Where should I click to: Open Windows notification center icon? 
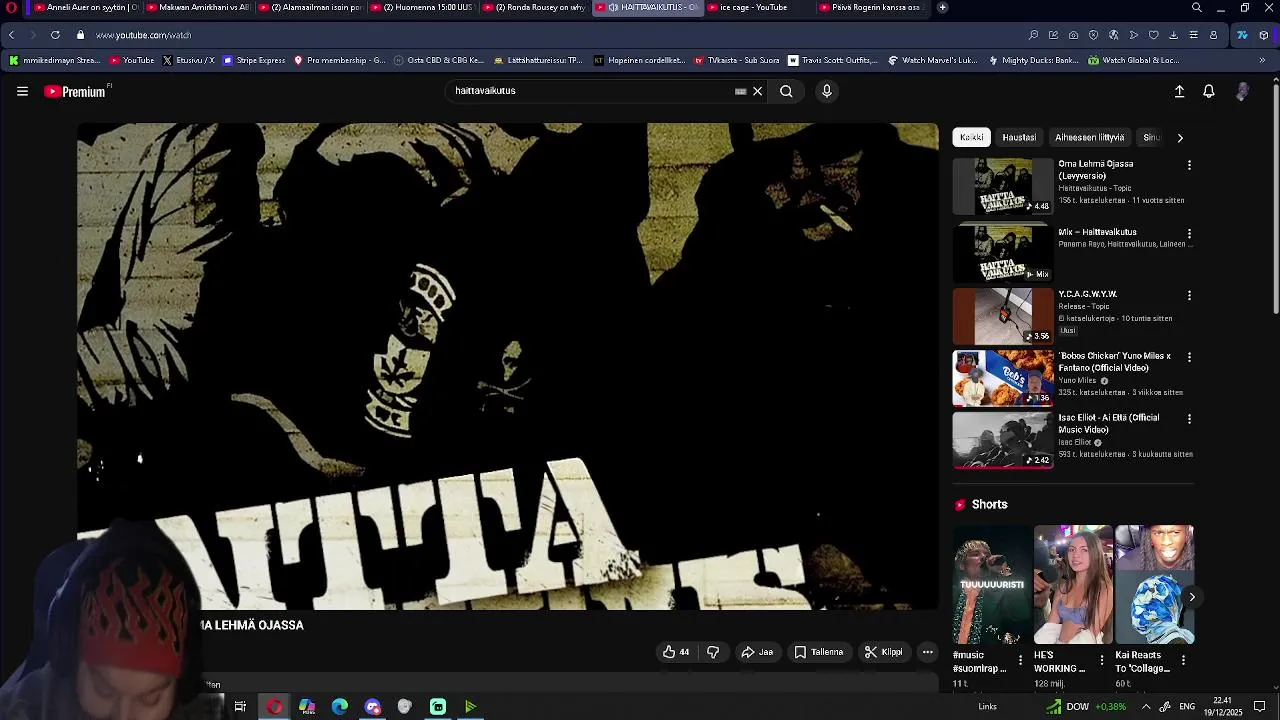1260,707
